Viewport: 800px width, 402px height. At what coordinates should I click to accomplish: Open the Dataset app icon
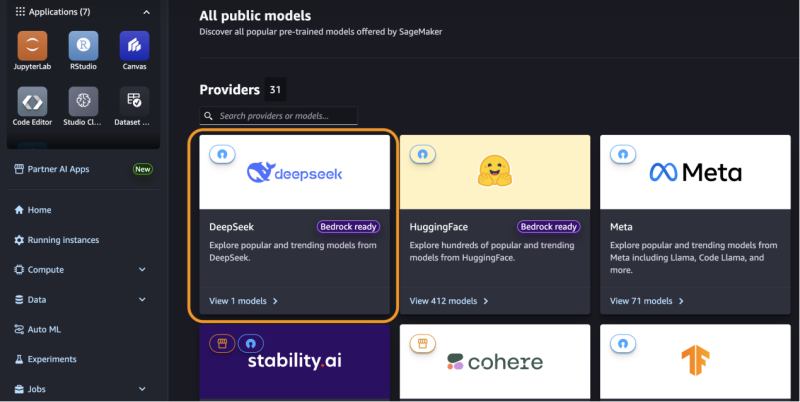click(133, 102)
